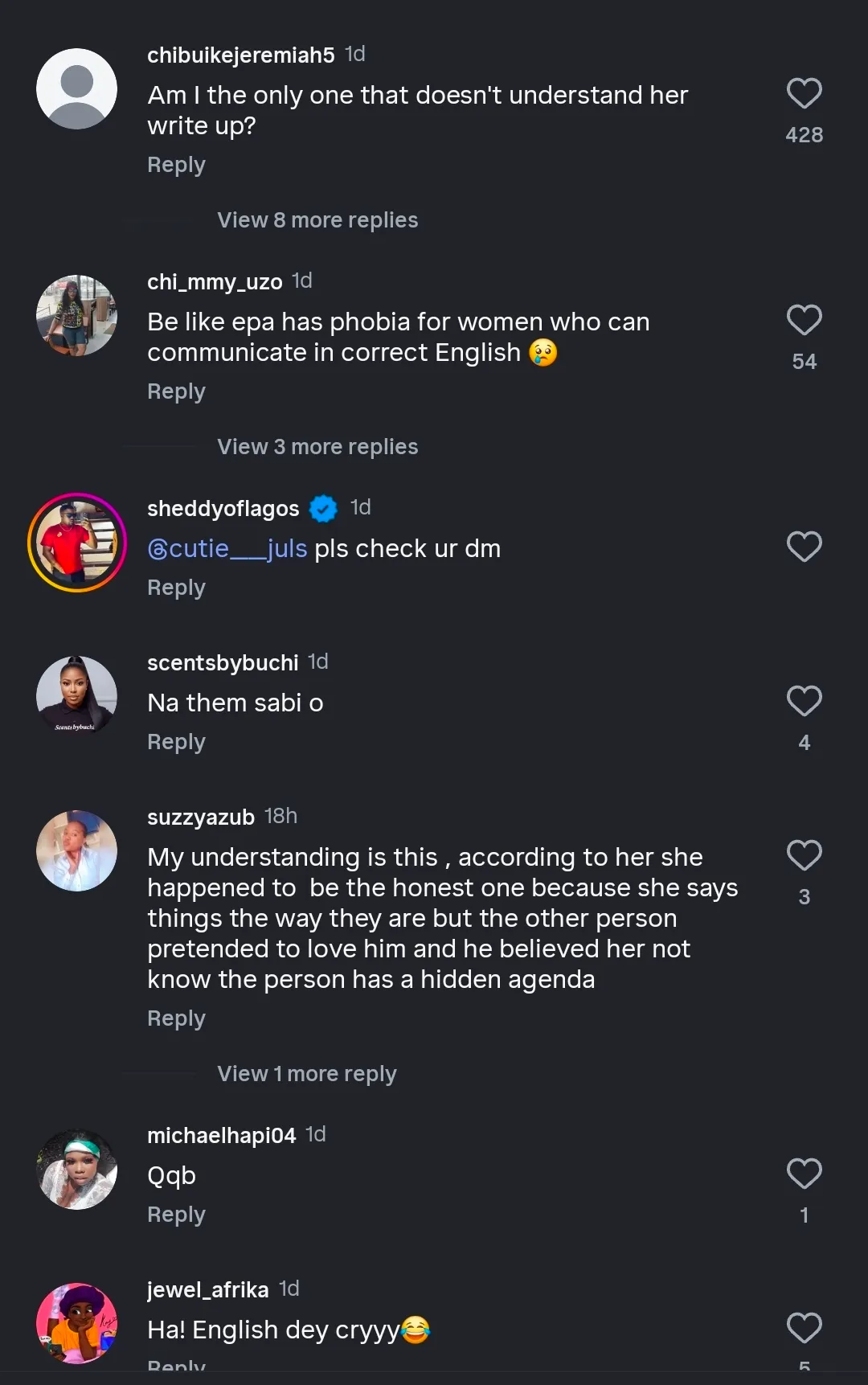Open the @cutie___juls mention link
This screenshot has height=1385, width=868.
227,548
